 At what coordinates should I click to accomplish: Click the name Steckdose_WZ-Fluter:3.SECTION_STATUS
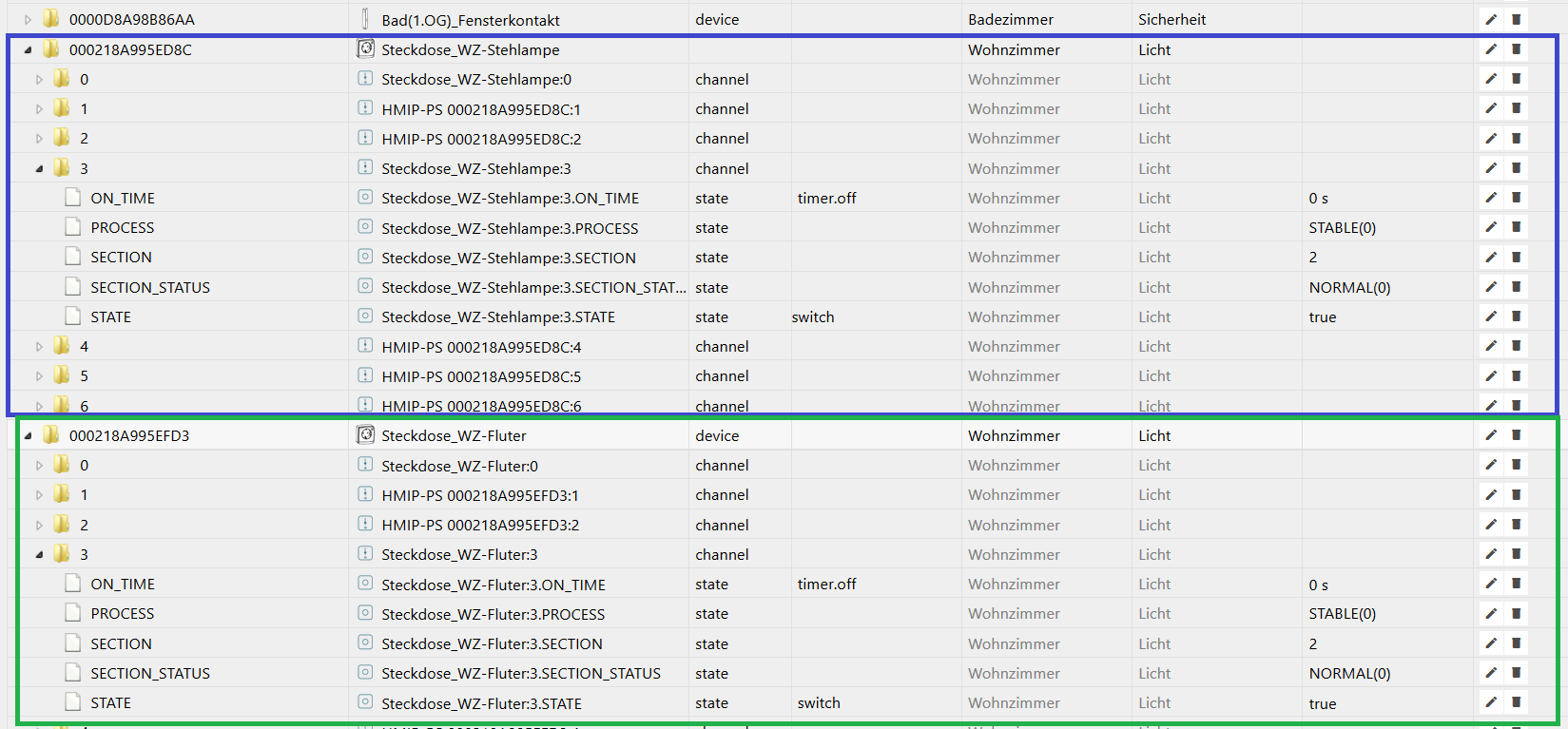click(521, 673)
